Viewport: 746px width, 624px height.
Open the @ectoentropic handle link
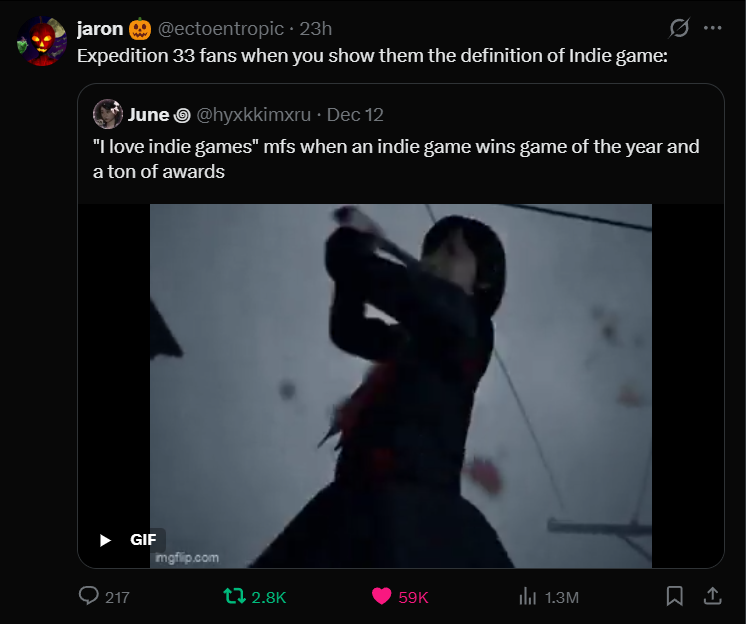point(221,29)
